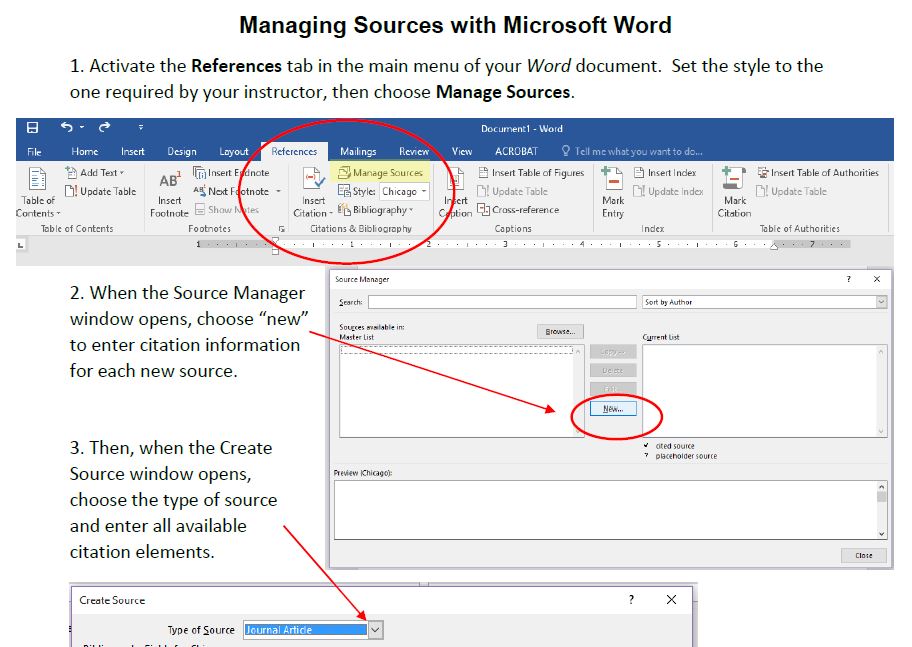Click Update Table in Table of Authorities group
912x647 pixels.
[x=792, y=191]
